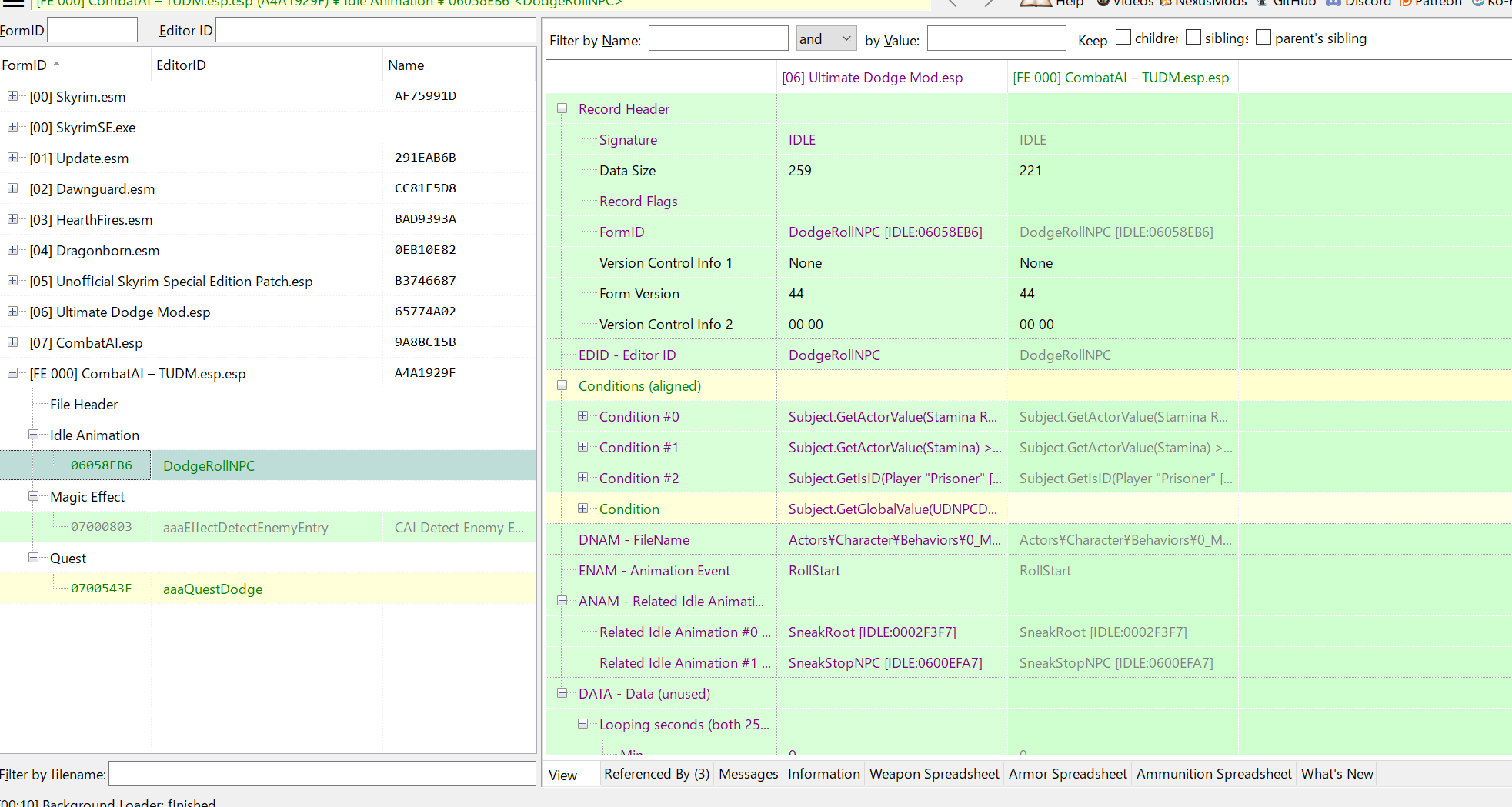1512x807 pixels.
Task: Focus the by Value filter field
Action: pyautogui.click(x=996, y=38)
